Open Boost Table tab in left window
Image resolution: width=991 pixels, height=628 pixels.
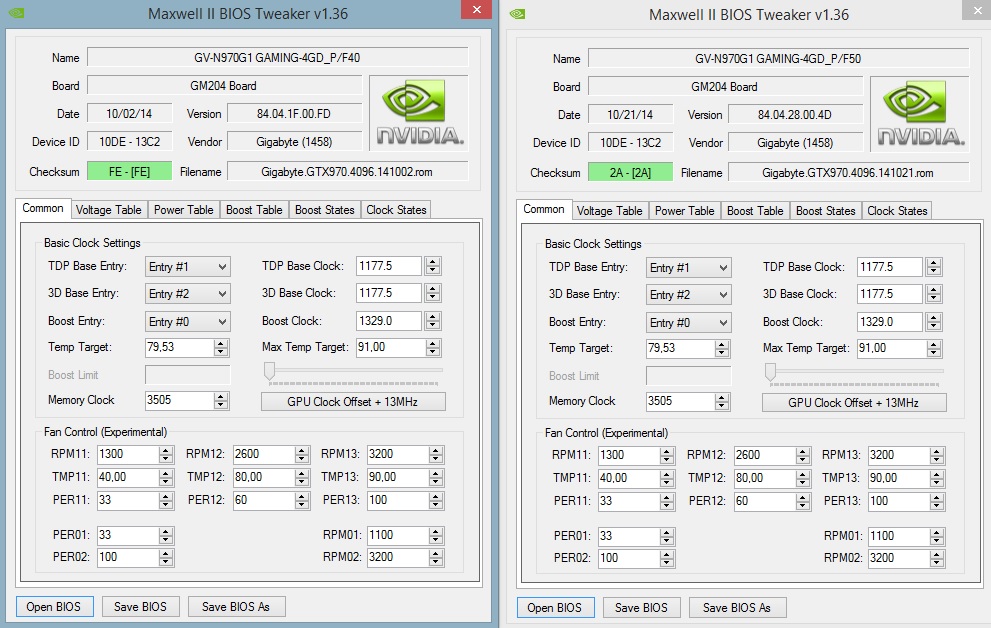pyautogui.click(x=254, y=210)
